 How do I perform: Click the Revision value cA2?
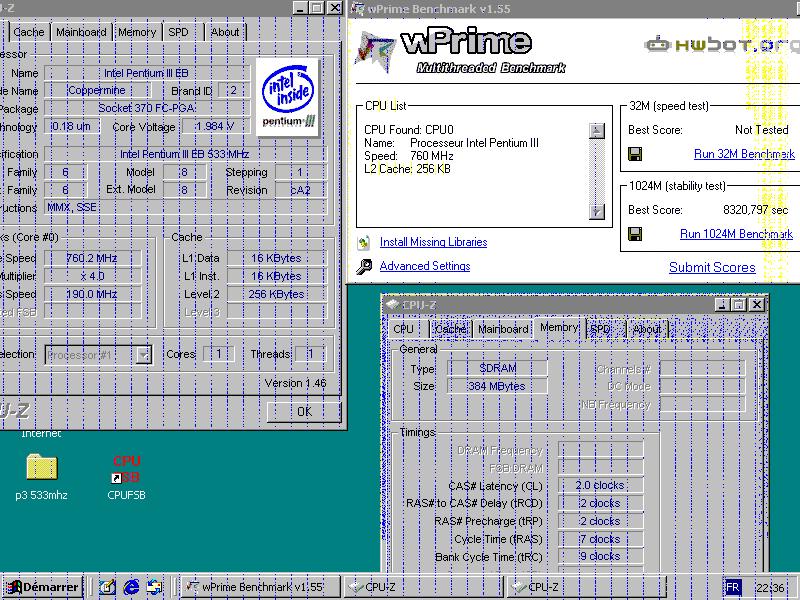click(x=301, y=190)
